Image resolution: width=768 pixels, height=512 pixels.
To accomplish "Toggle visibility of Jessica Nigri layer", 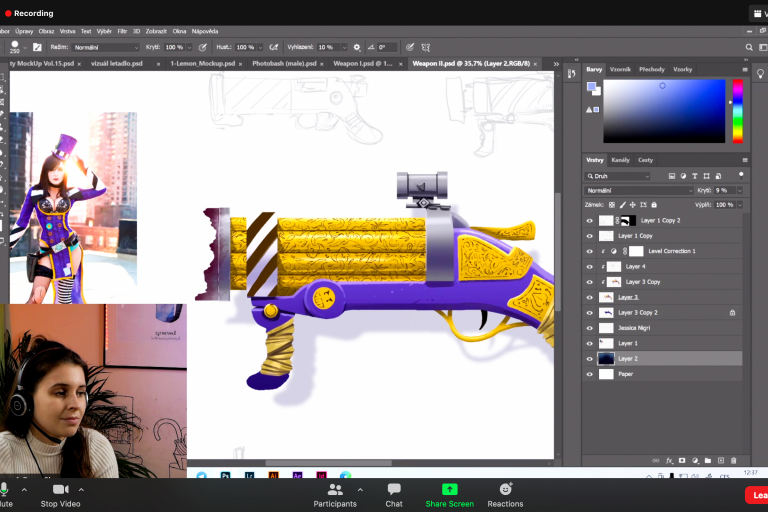I will pyautogui.click(x=589, y=328).
